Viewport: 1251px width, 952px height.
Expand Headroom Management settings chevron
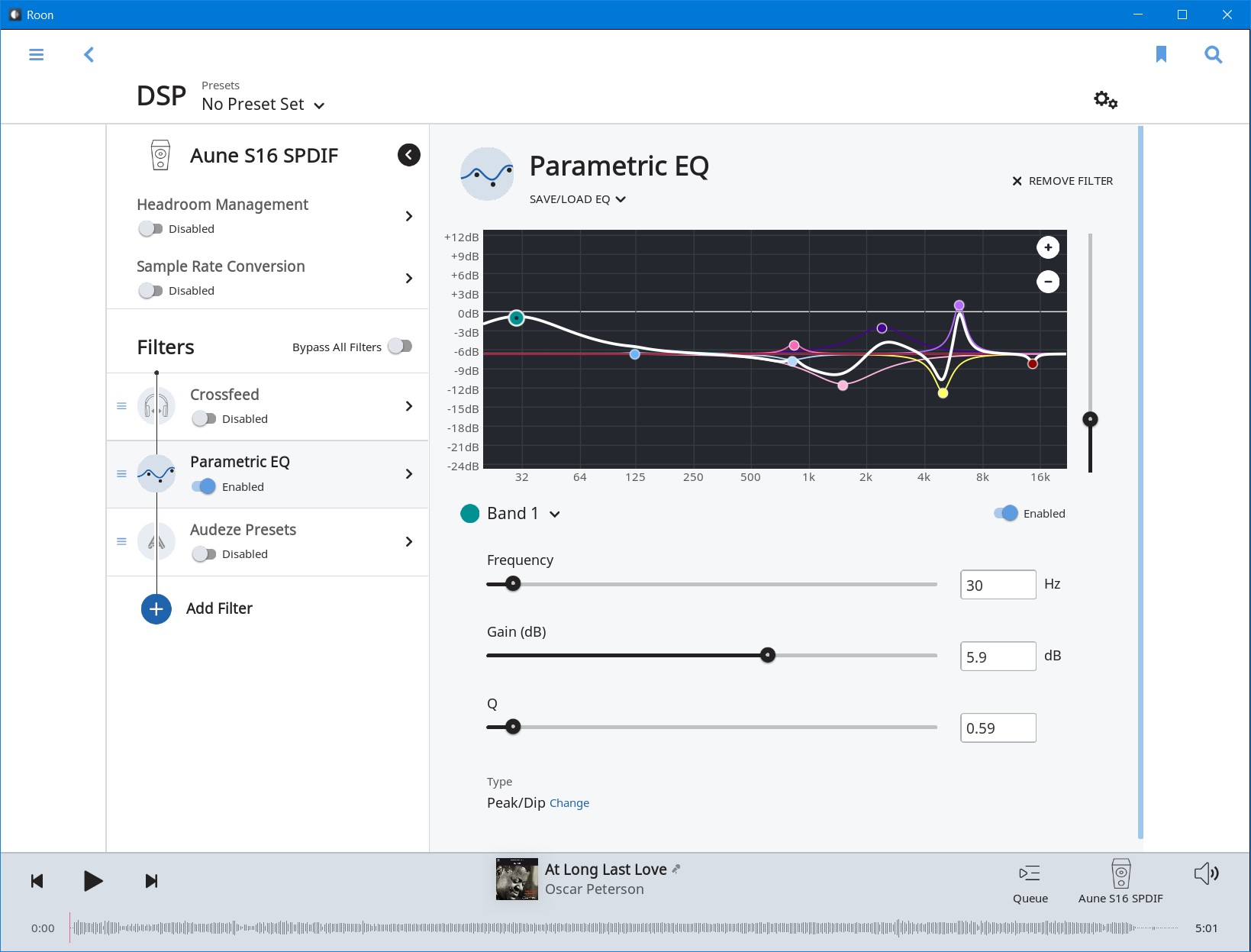coord(409,216)
